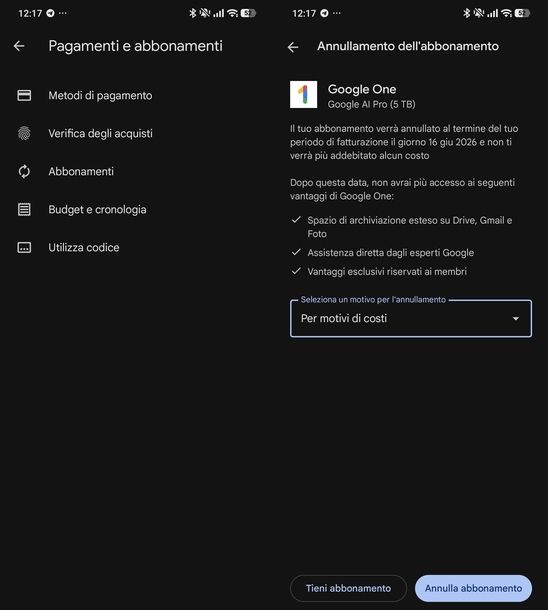Tap 12:17 clock in right status bar
Viewport: 548px width, 610px height.
[304, 14]
